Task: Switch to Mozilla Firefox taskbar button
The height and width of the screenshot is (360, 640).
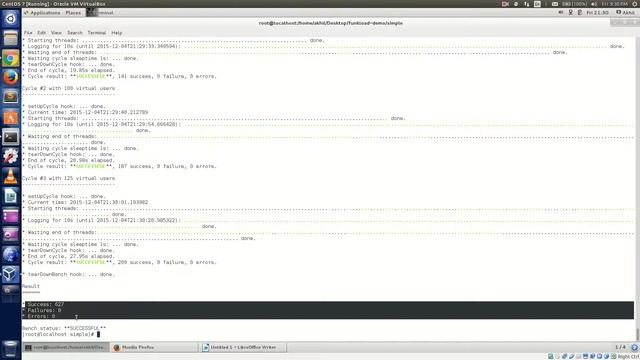Action: (154, 347)
